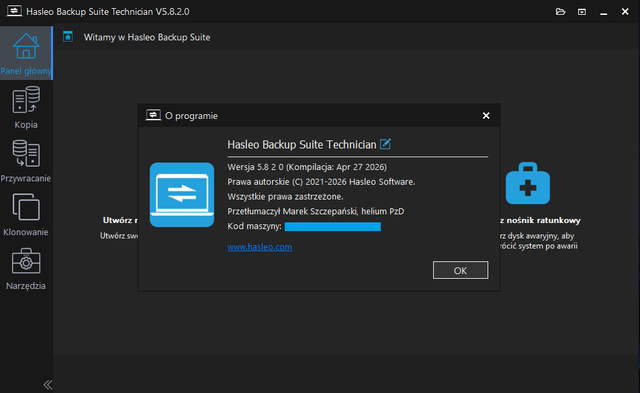Open the Kopia backup section
Screen dimensions: 640x393
pos(26,107)
